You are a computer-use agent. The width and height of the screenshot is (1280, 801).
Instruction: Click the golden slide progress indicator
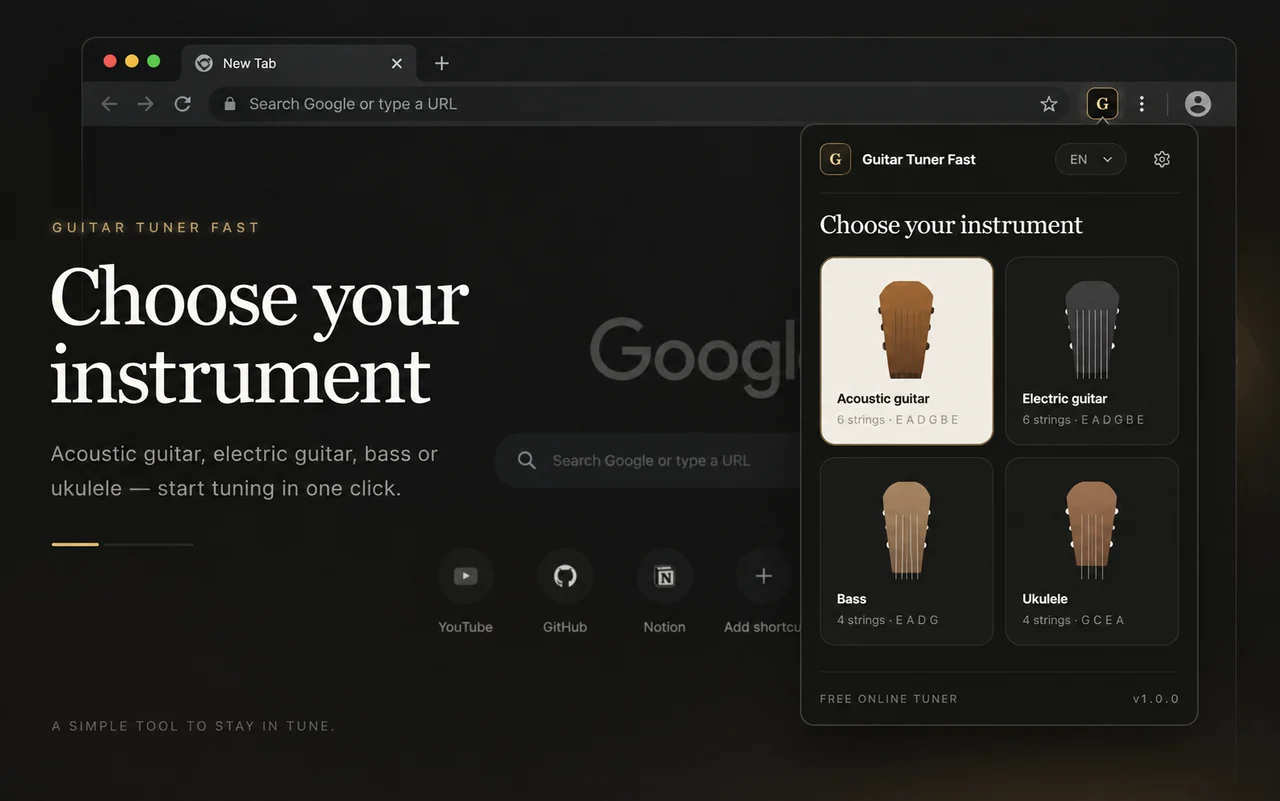click(x=75, y=544)
